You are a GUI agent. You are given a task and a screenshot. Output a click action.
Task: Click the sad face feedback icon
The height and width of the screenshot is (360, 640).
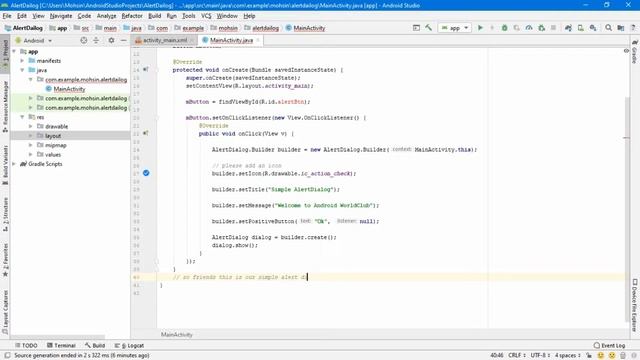(611, 356)
